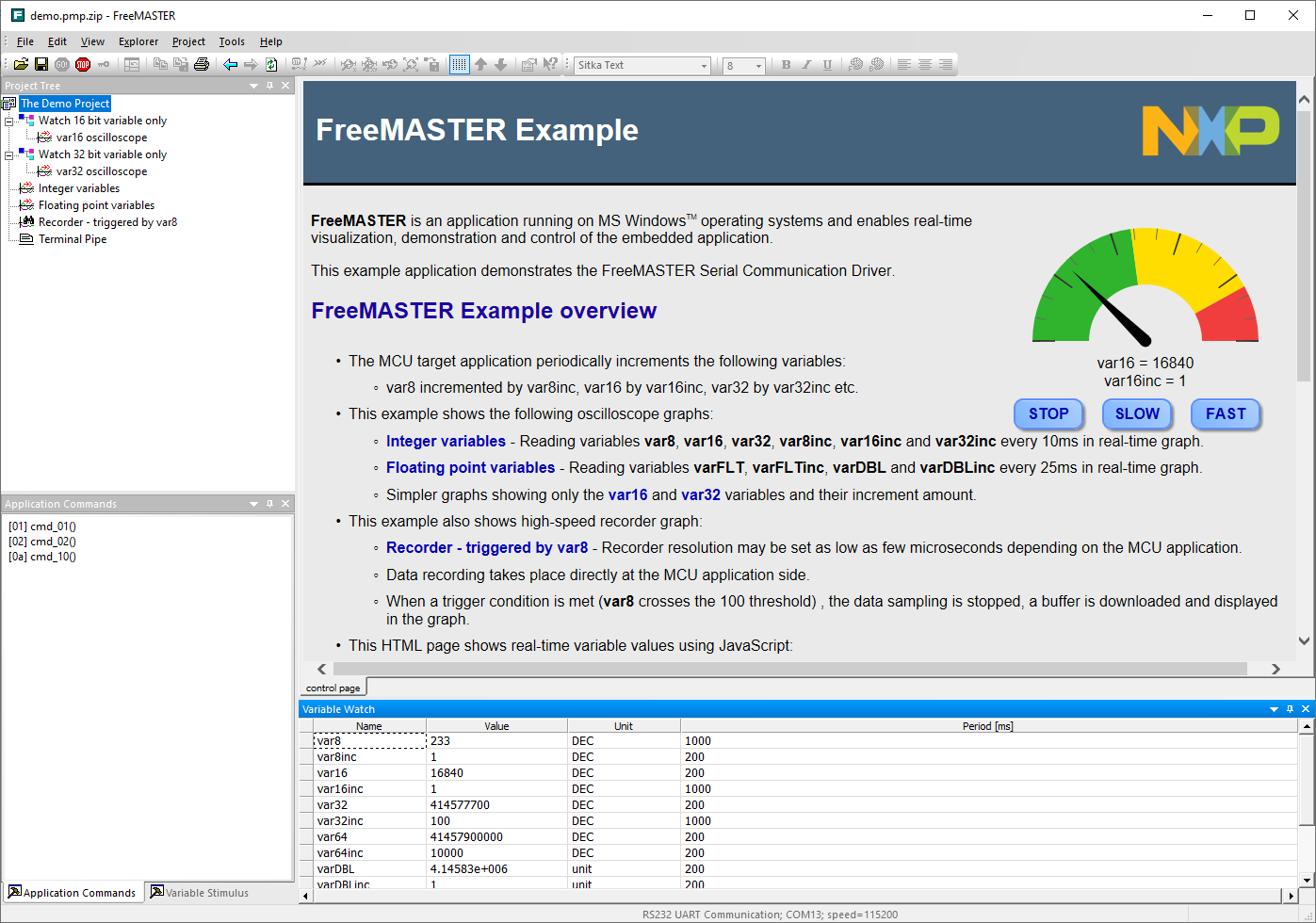Open the Explorer menu
The height and width of the screenshot is (923, 1316).
tap(138, 41)
